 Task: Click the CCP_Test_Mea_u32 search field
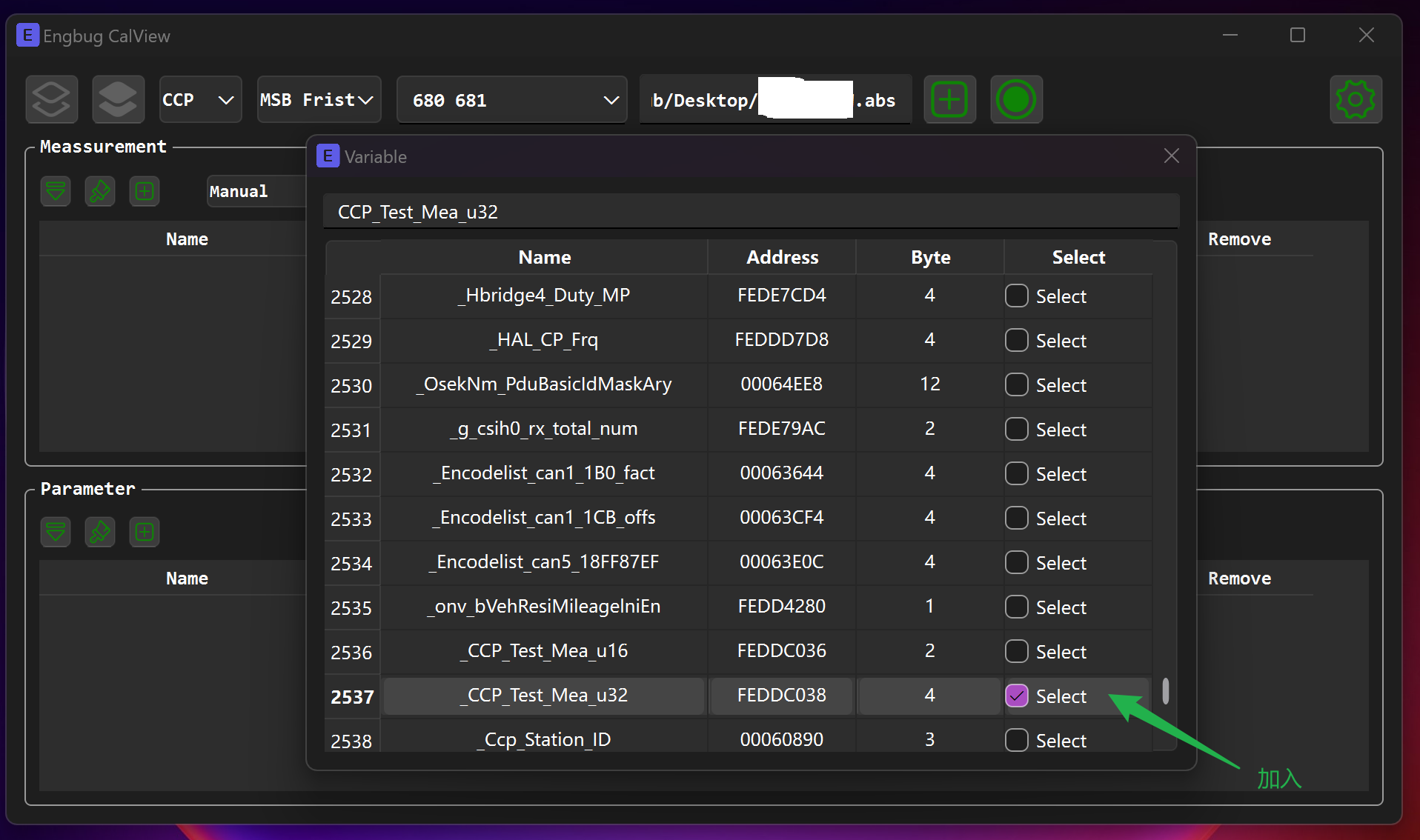tap(750, 212)
